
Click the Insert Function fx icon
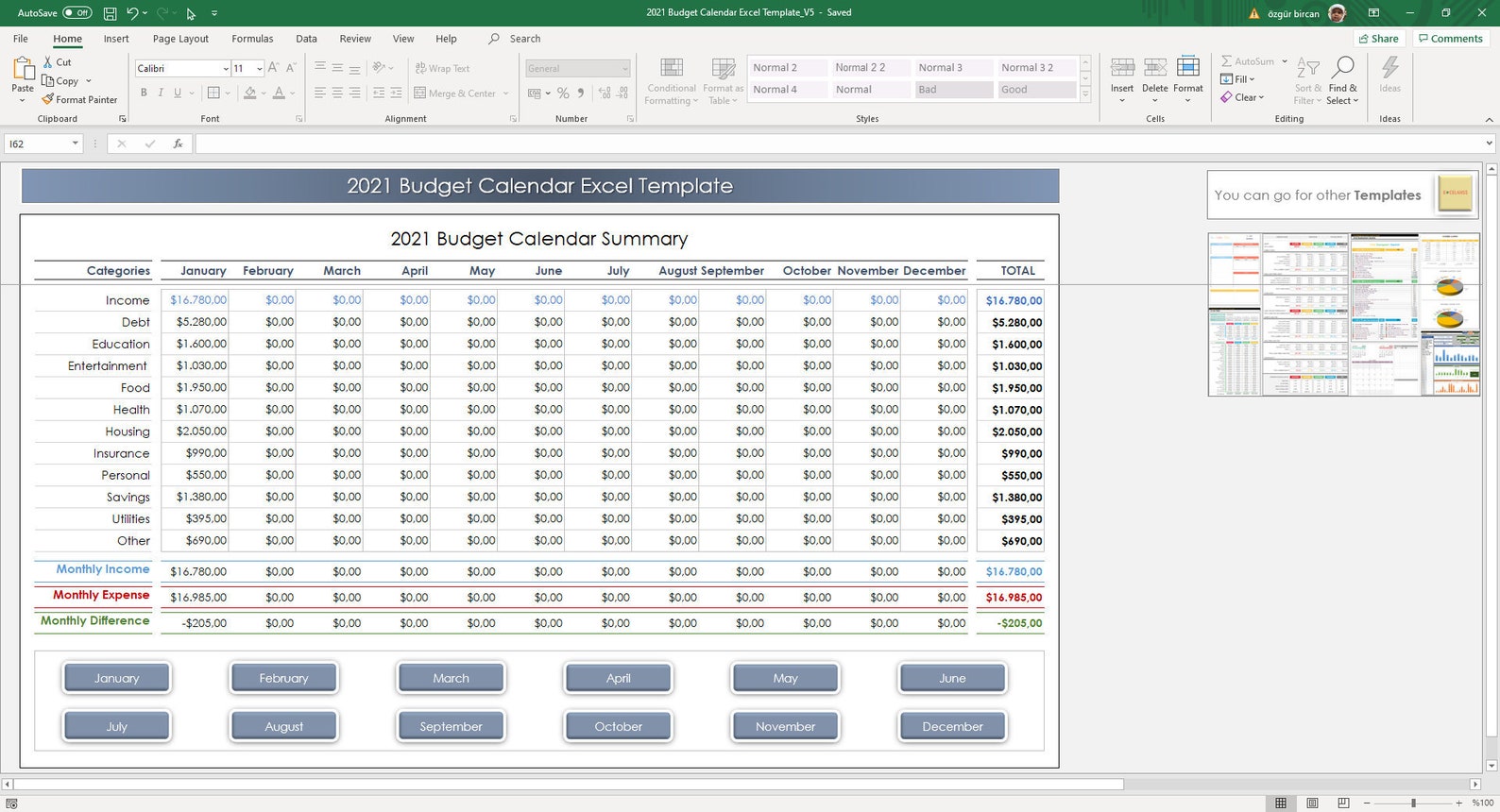tap(178, 144)
